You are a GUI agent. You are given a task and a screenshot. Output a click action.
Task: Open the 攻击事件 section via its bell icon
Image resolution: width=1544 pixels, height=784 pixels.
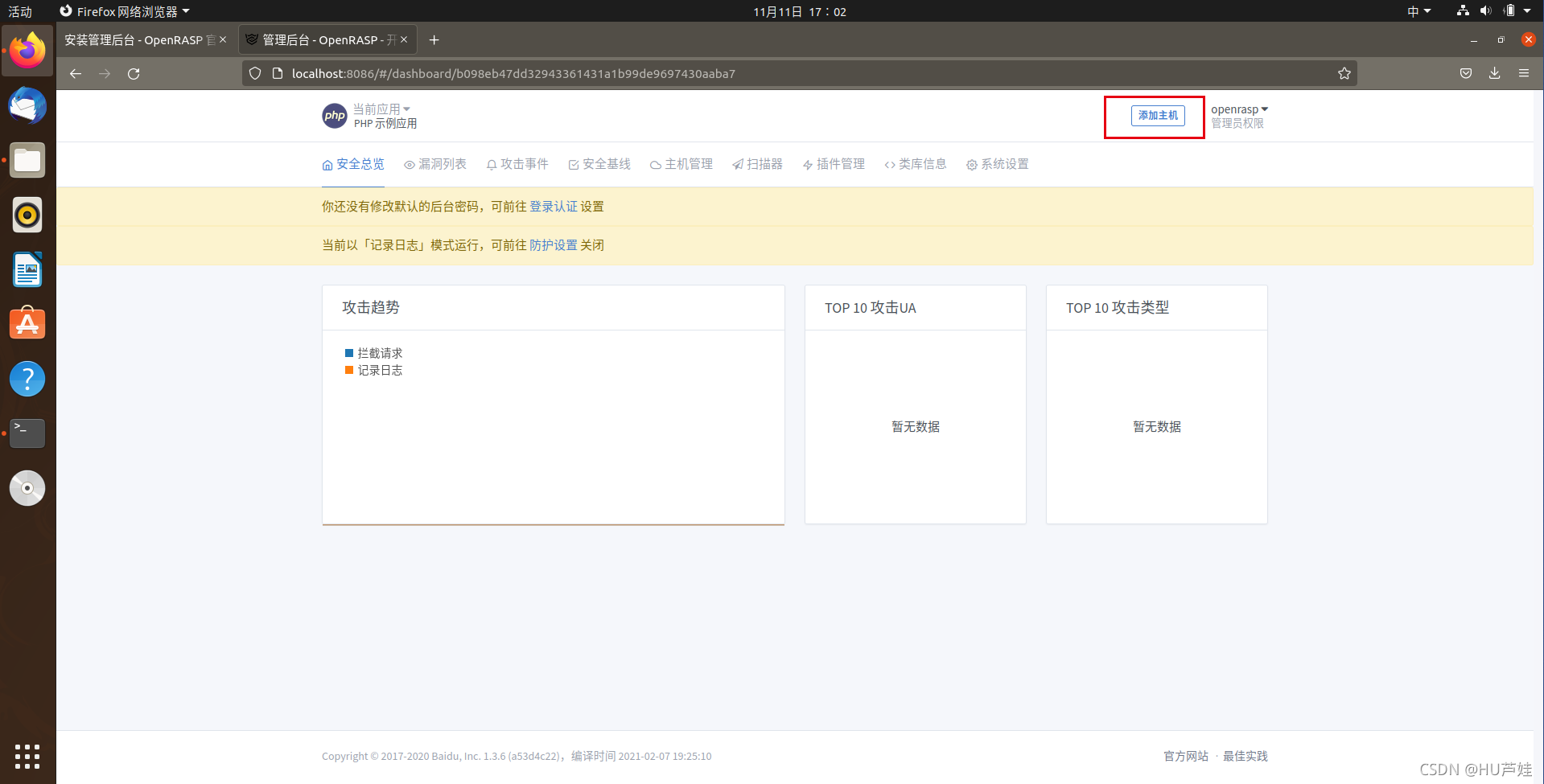click(492, 164)
